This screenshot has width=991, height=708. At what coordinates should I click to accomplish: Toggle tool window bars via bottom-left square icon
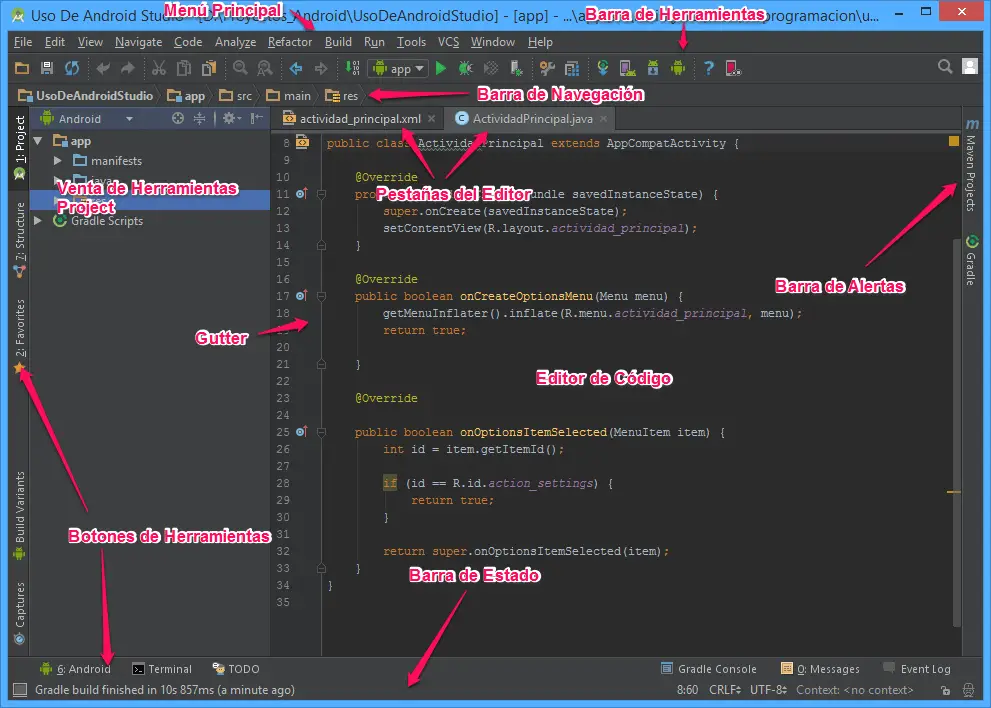pos(20,690)
